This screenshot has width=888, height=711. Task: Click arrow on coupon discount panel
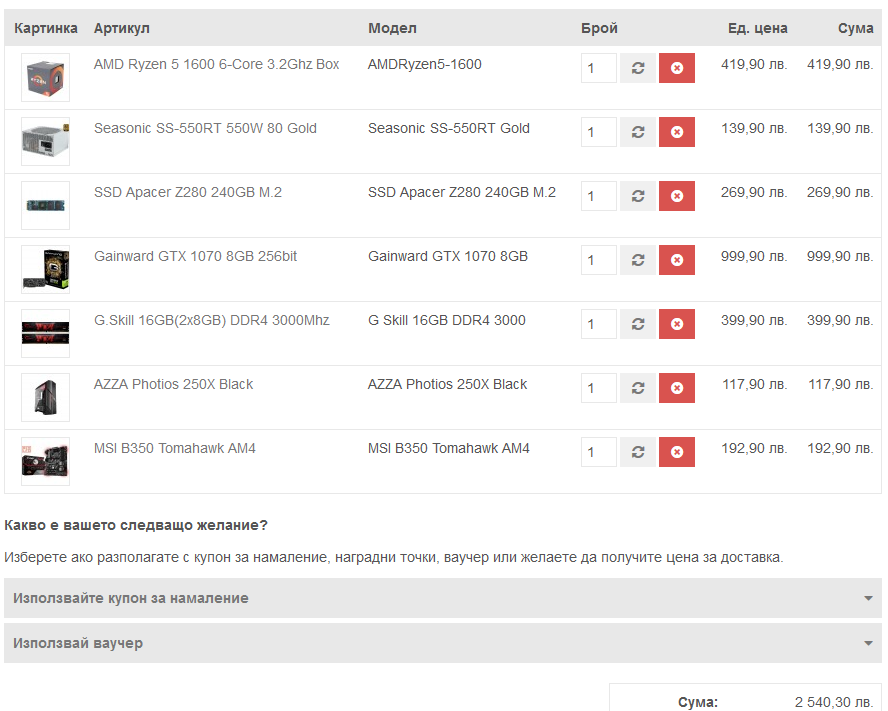tap(868, 598)
